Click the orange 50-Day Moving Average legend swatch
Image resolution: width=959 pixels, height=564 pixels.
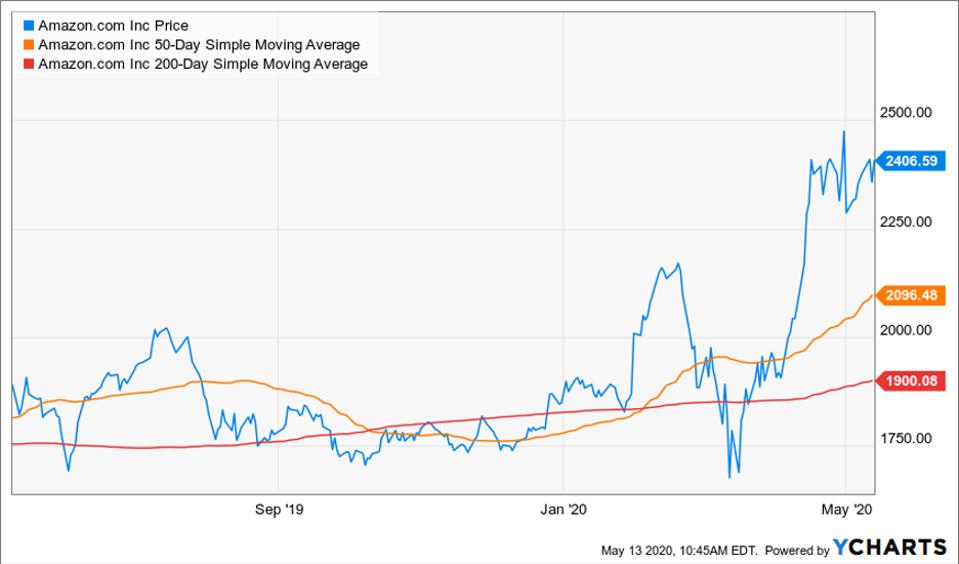28,45
